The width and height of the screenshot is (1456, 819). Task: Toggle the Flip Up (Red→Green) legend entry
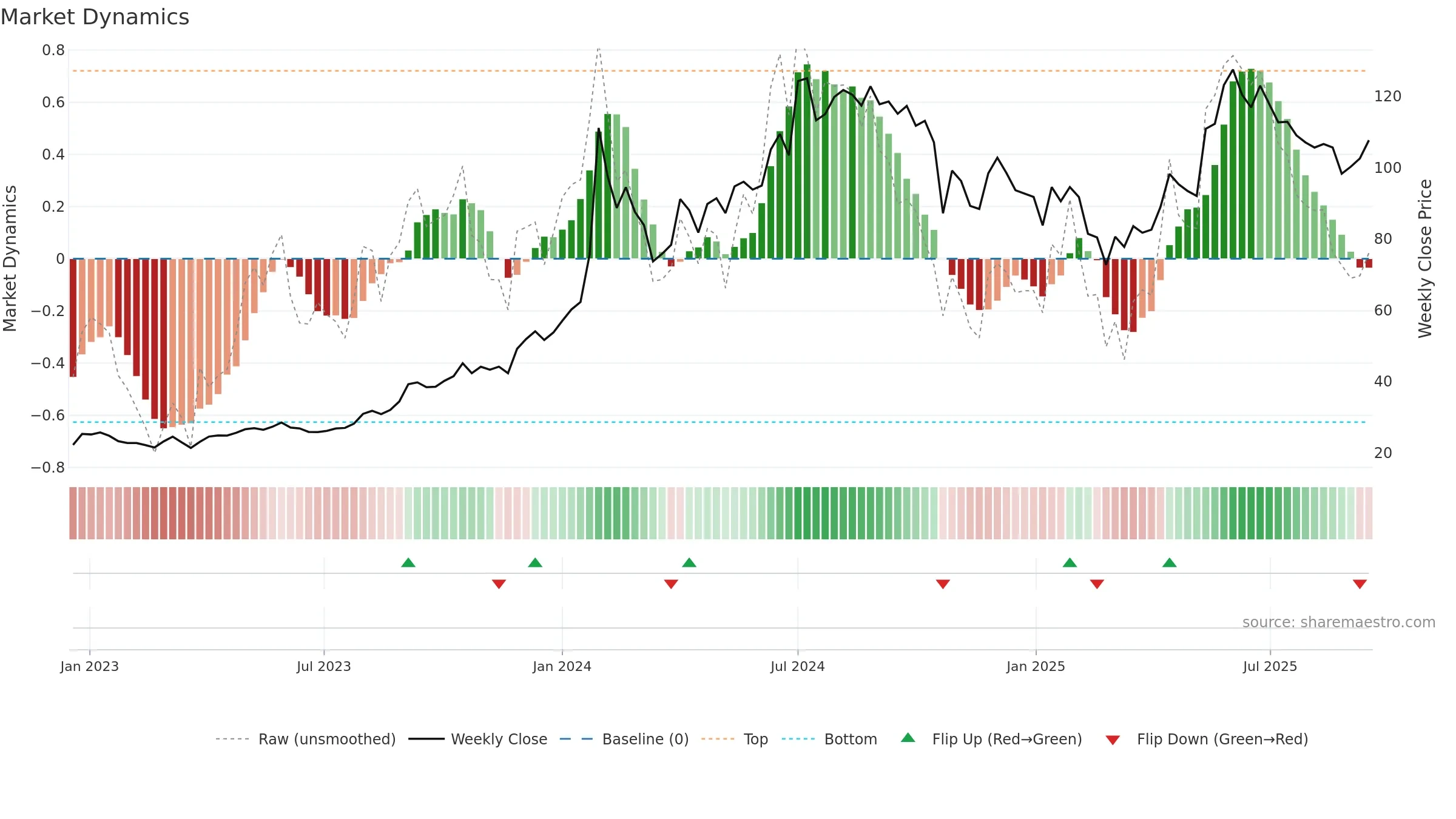coord(991,739)
